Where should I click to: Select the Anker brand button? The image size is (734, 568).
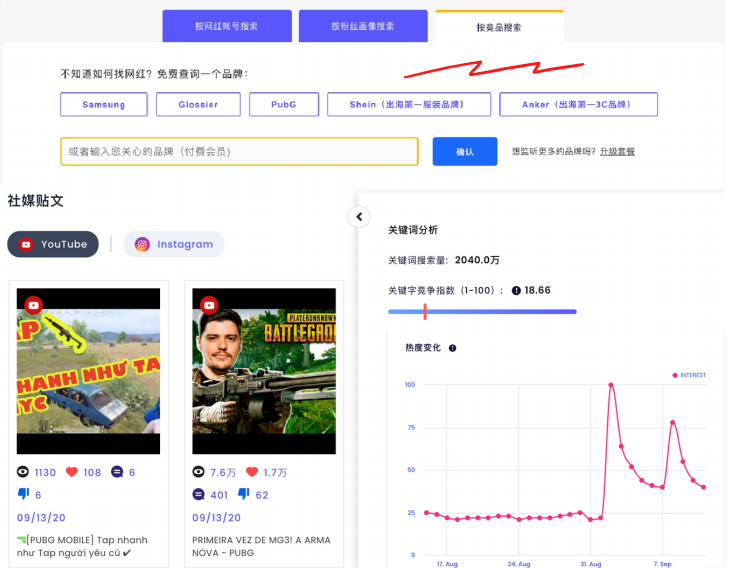tap(578, 104)
